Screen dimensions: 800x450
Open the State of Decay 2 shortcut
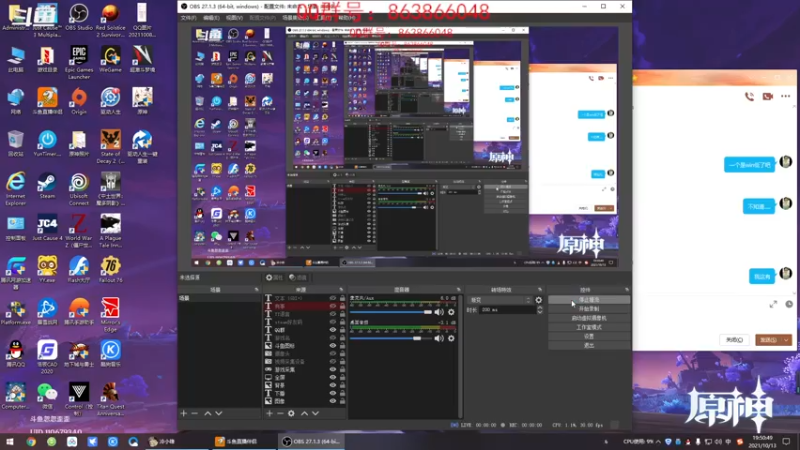click(x=110, y=147)
